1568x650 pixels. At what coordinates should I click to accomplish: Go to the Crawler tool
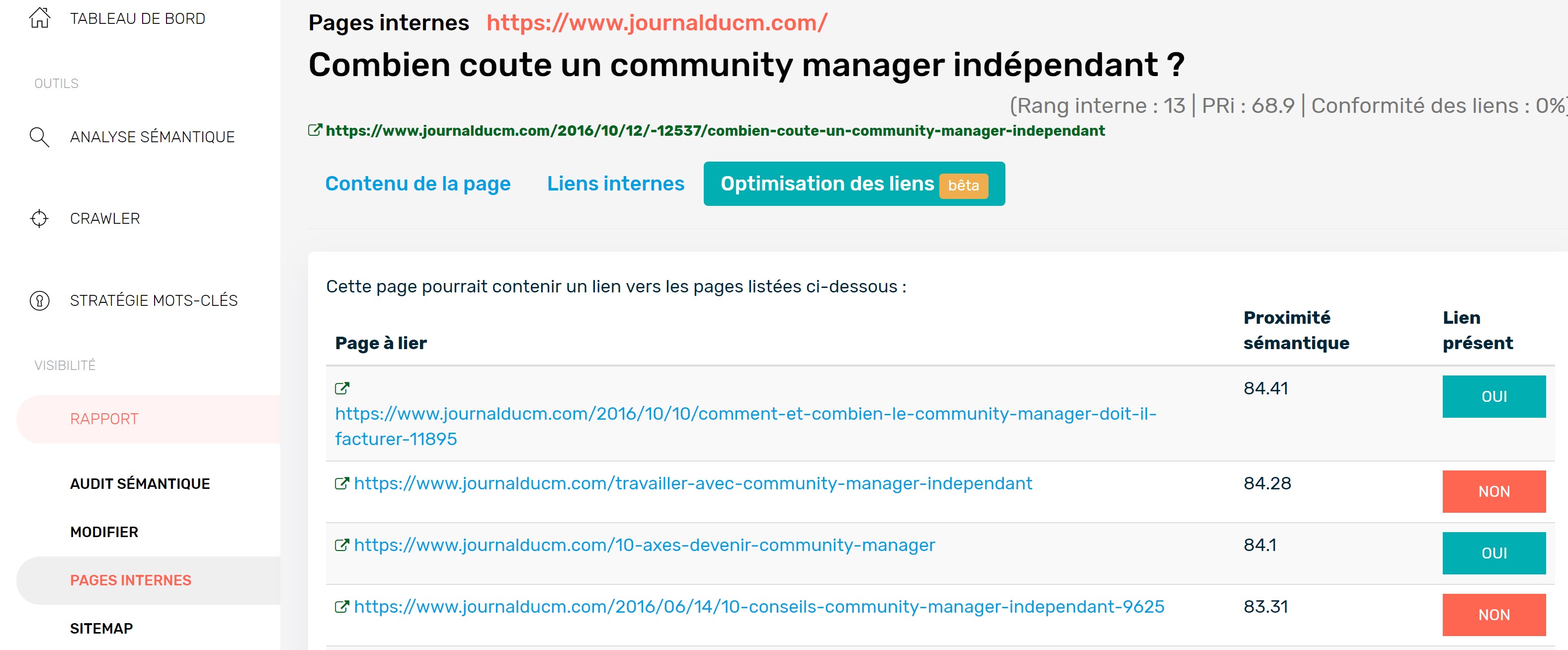click(105, 218)
